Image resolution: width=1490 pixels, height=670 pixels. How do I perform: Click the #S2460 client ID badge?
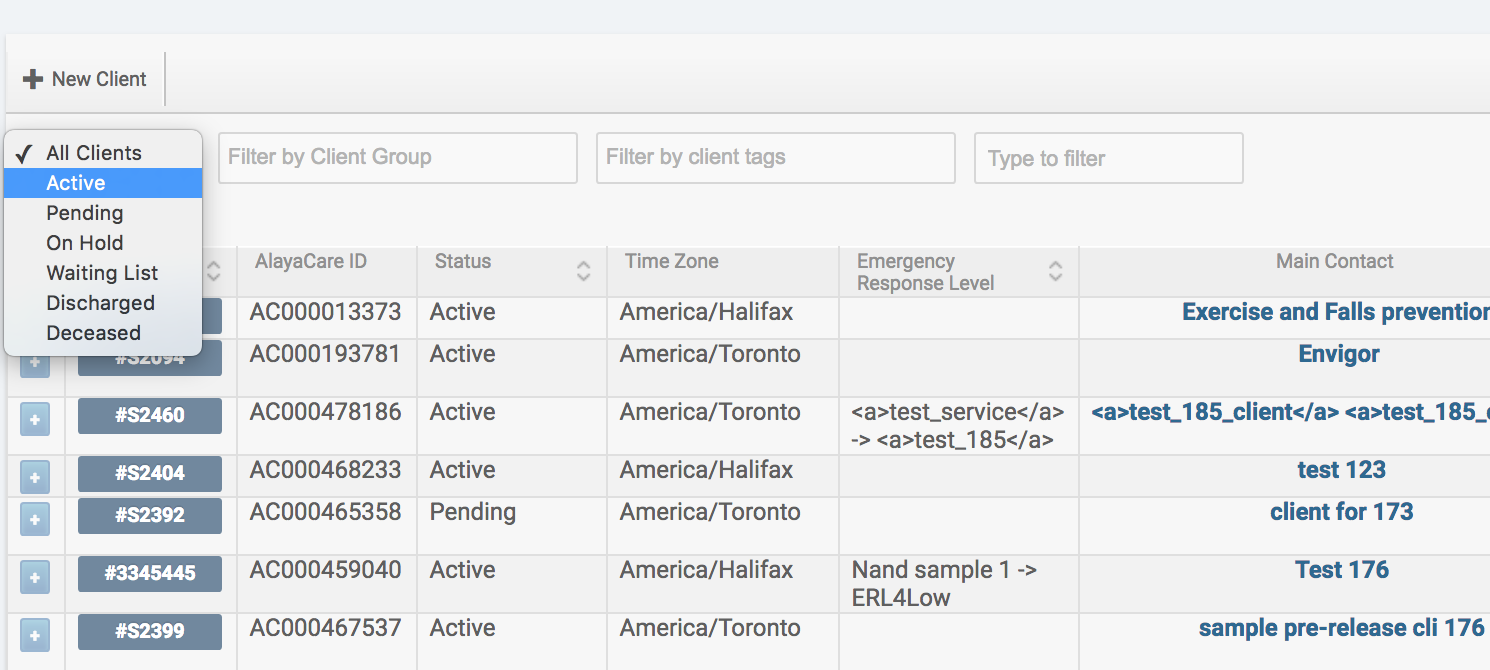click(150, 416)
